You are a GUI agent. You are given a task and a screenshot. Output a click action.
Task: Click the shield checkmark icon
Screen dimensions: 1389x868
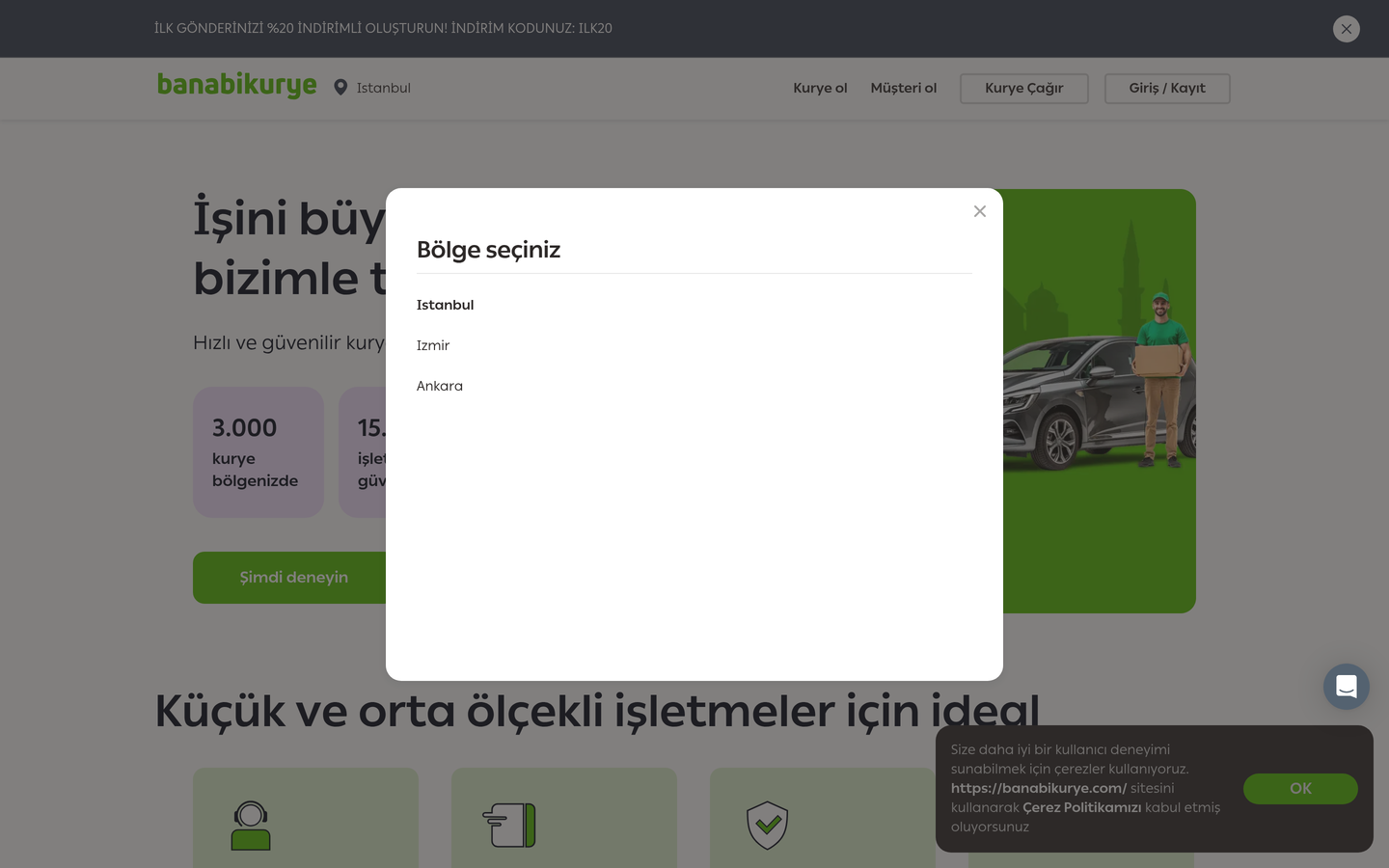click(x=768, y=826)
